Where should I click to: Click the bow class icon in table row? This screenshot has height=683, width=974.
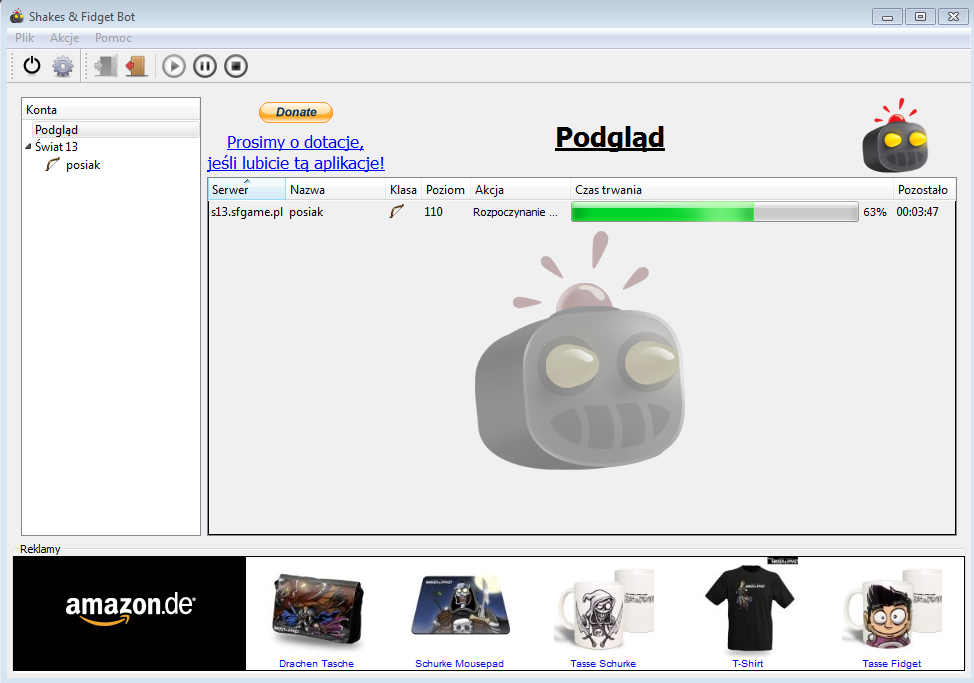[396, 211]
